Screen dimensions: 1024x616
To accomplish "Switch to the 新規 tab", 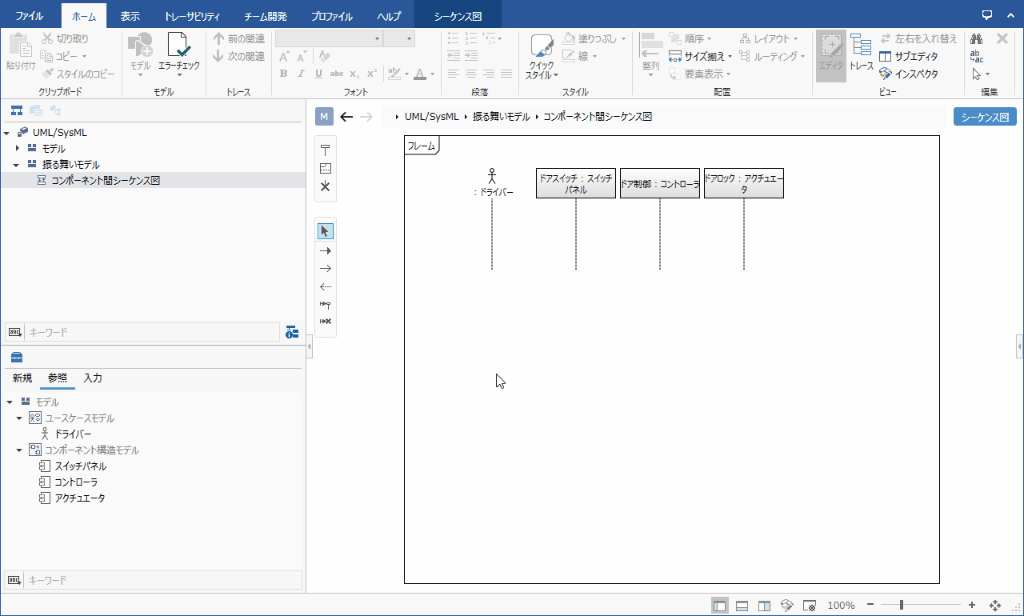I will 22,378.
